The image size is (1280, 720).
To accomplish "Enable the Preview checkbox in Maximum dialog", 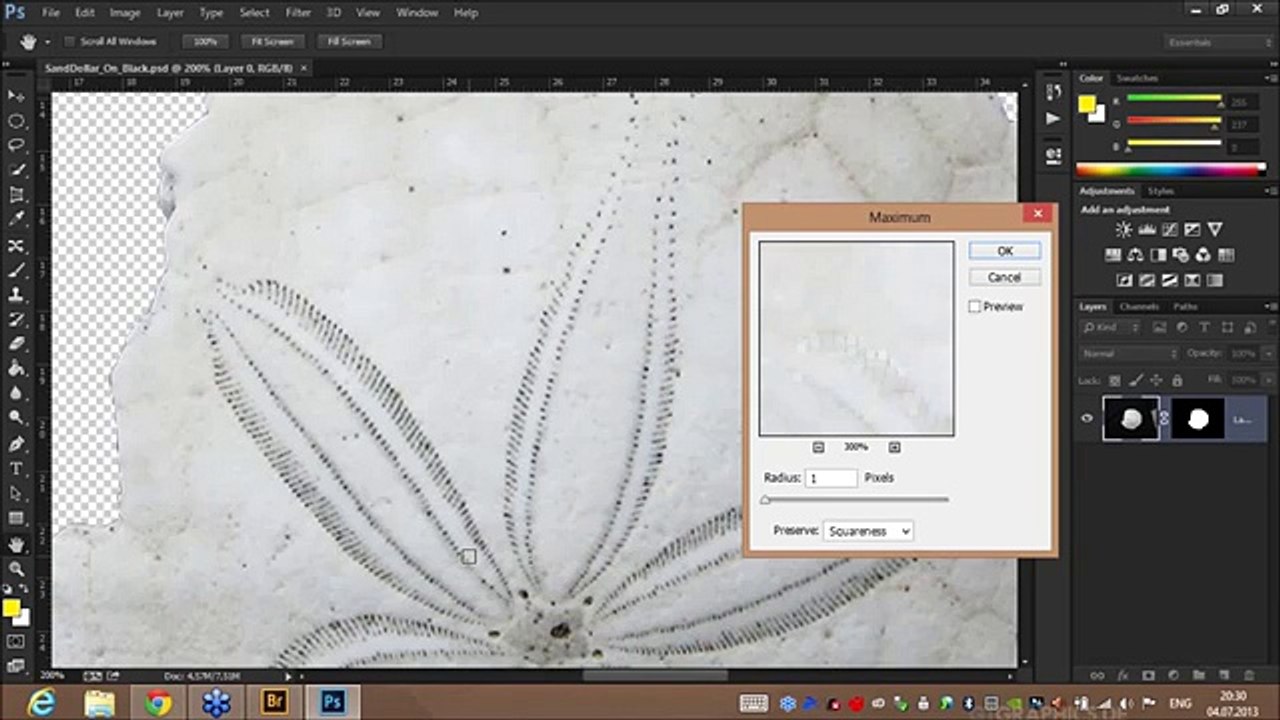I will click(975, 307).
